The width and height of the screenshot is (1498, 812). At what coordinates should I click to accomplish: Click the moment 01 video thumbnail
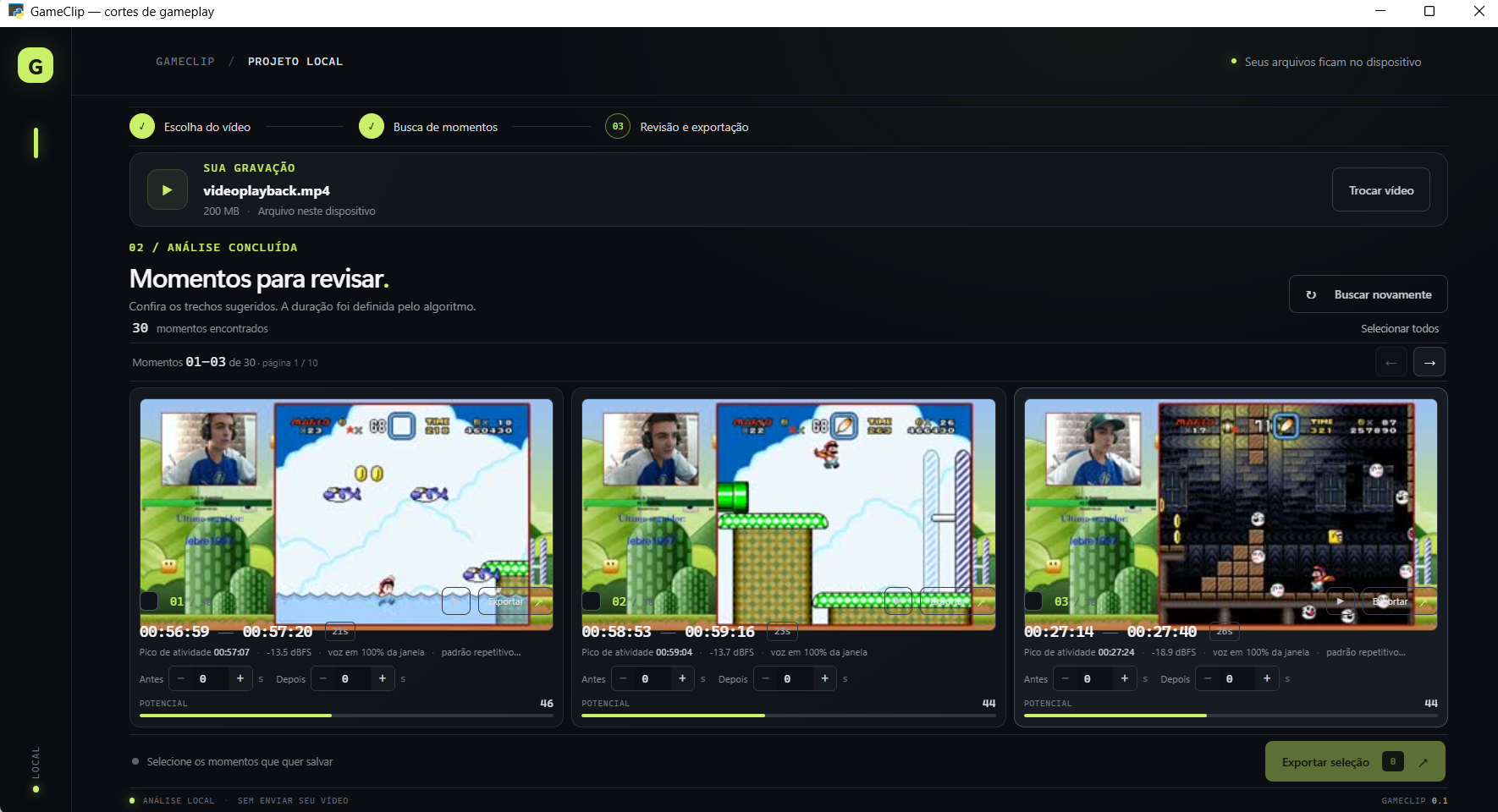346,514
